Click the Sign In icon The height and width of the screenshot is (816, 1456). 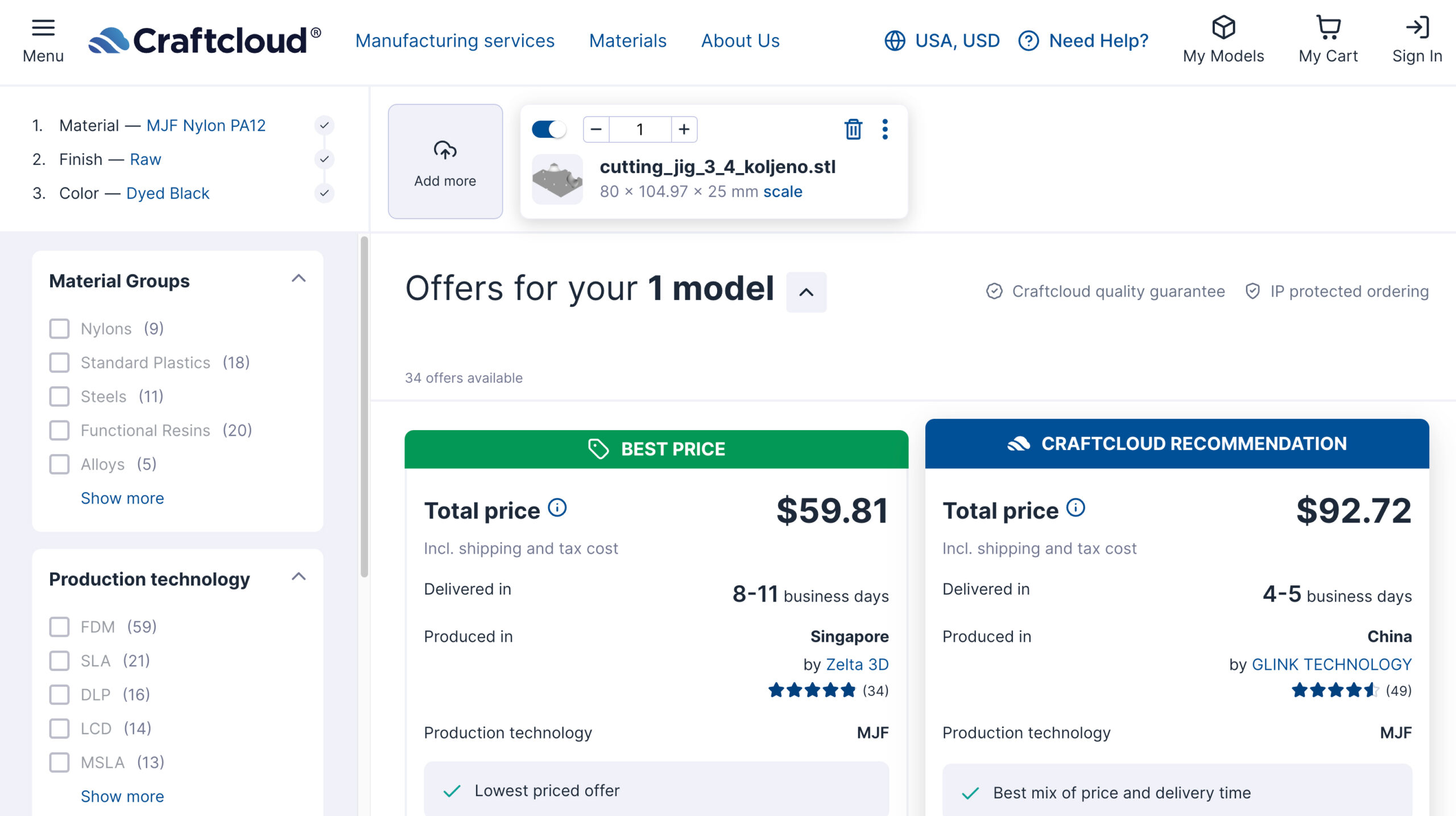[1417, 27]
